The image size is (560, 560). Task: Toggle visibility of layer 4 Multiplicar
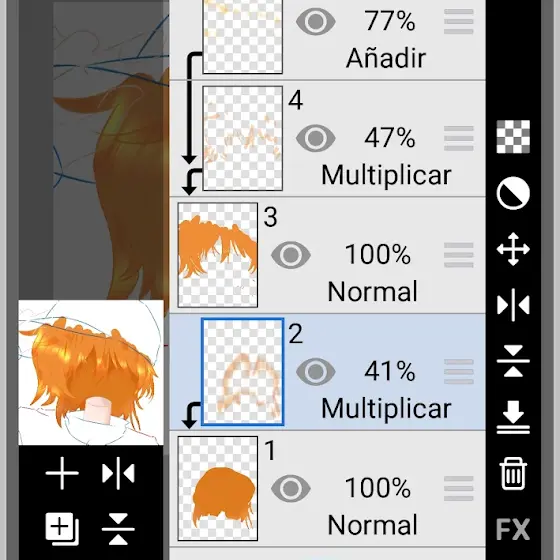[316, 138]
